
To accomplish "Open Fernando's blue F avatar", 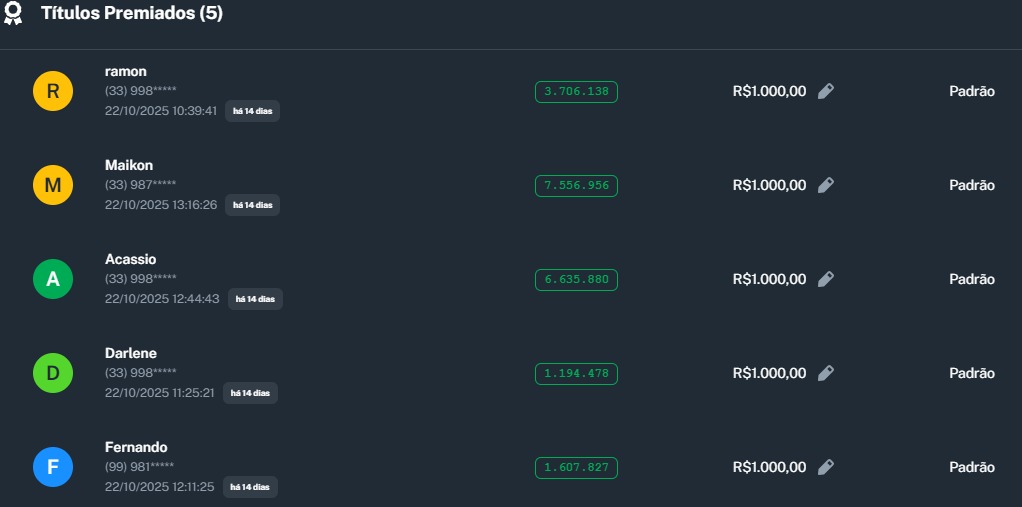I will 53,467.
